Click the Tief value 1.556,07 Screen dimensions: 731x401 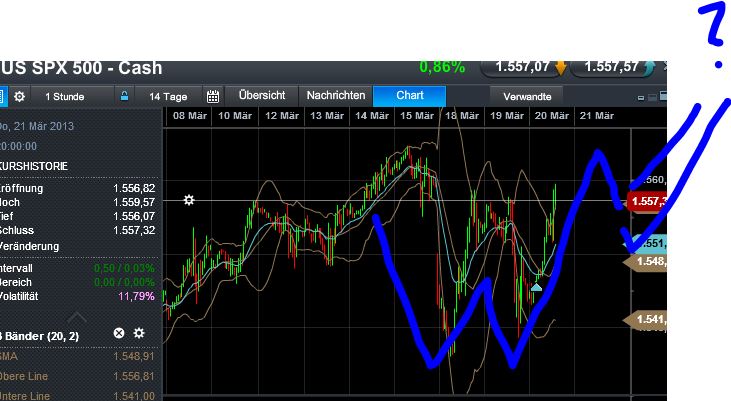pos(134,216)
